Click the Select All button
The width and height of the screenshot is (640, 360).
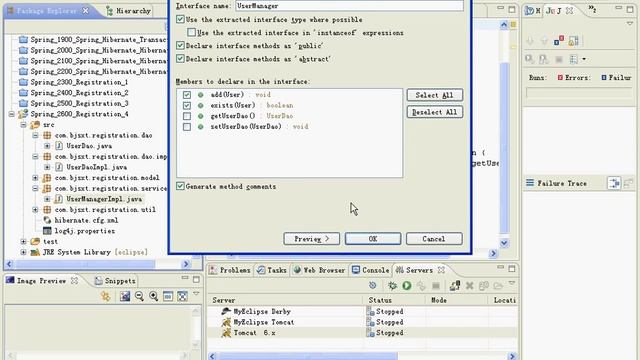click(x=434, y=95)
